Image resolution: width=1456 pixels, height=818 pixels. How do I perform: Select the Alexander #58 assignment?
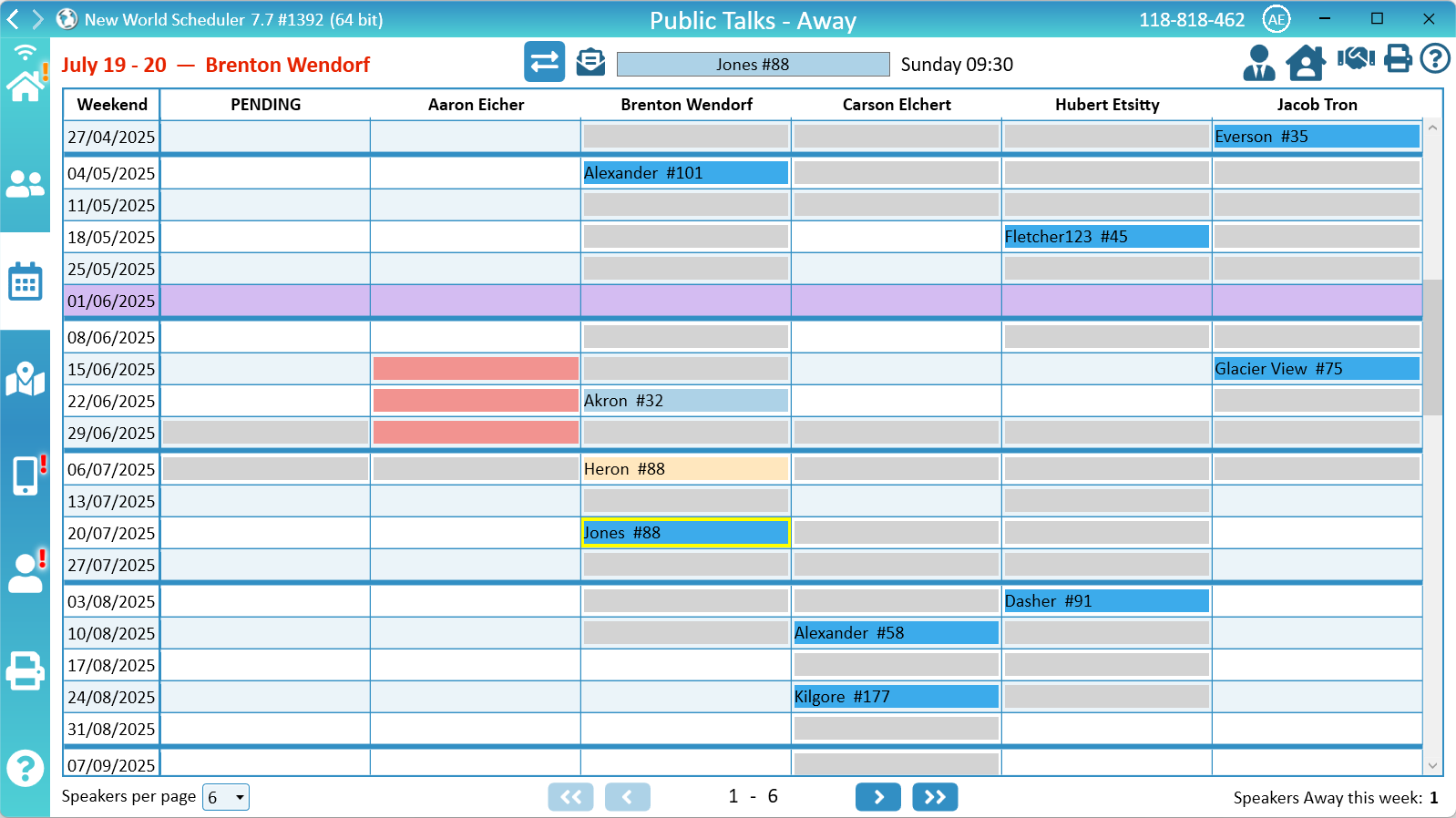[897, 633]
